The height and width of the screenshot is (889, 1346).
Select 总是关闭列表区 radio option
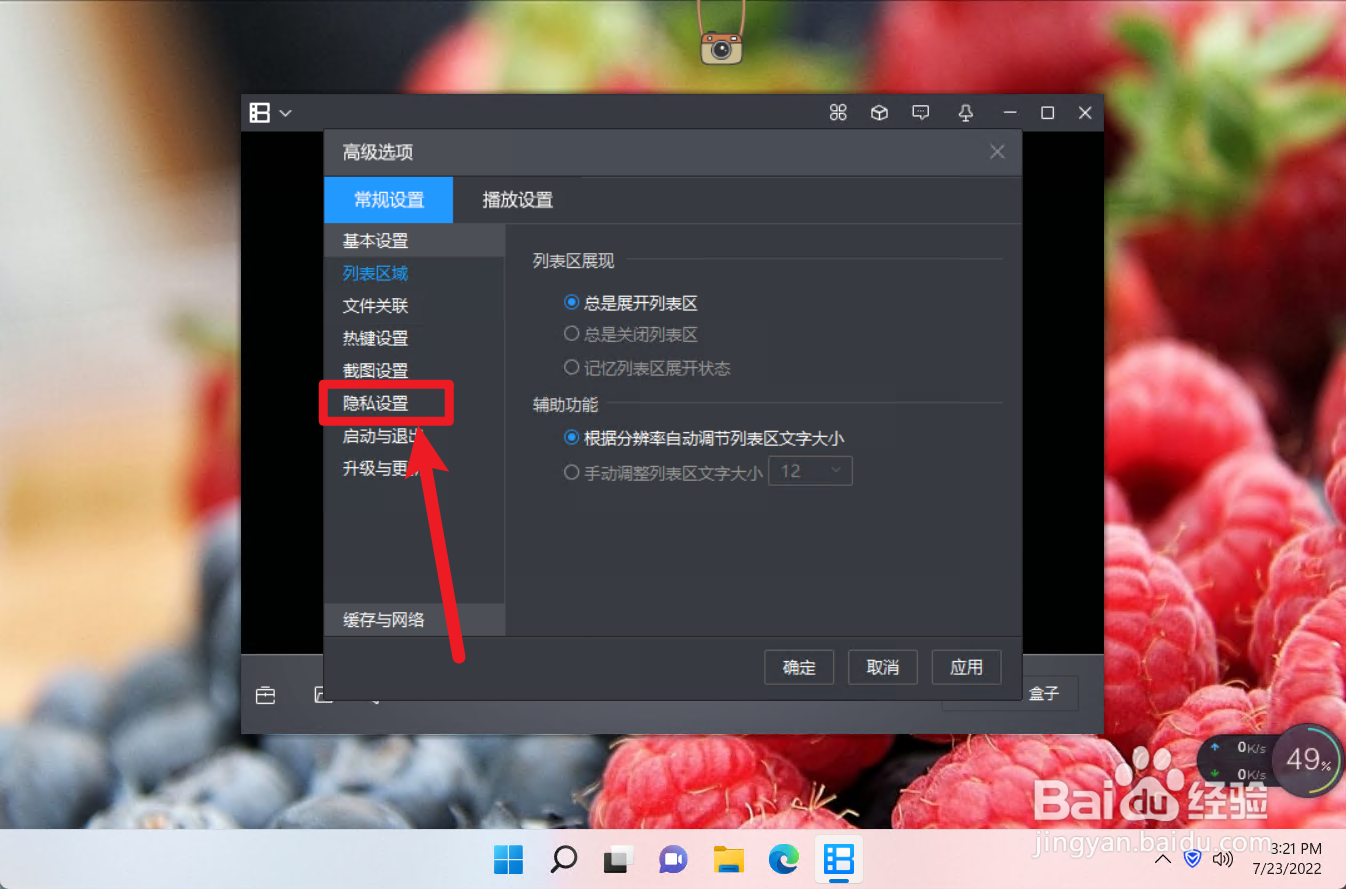coord(631,334)
